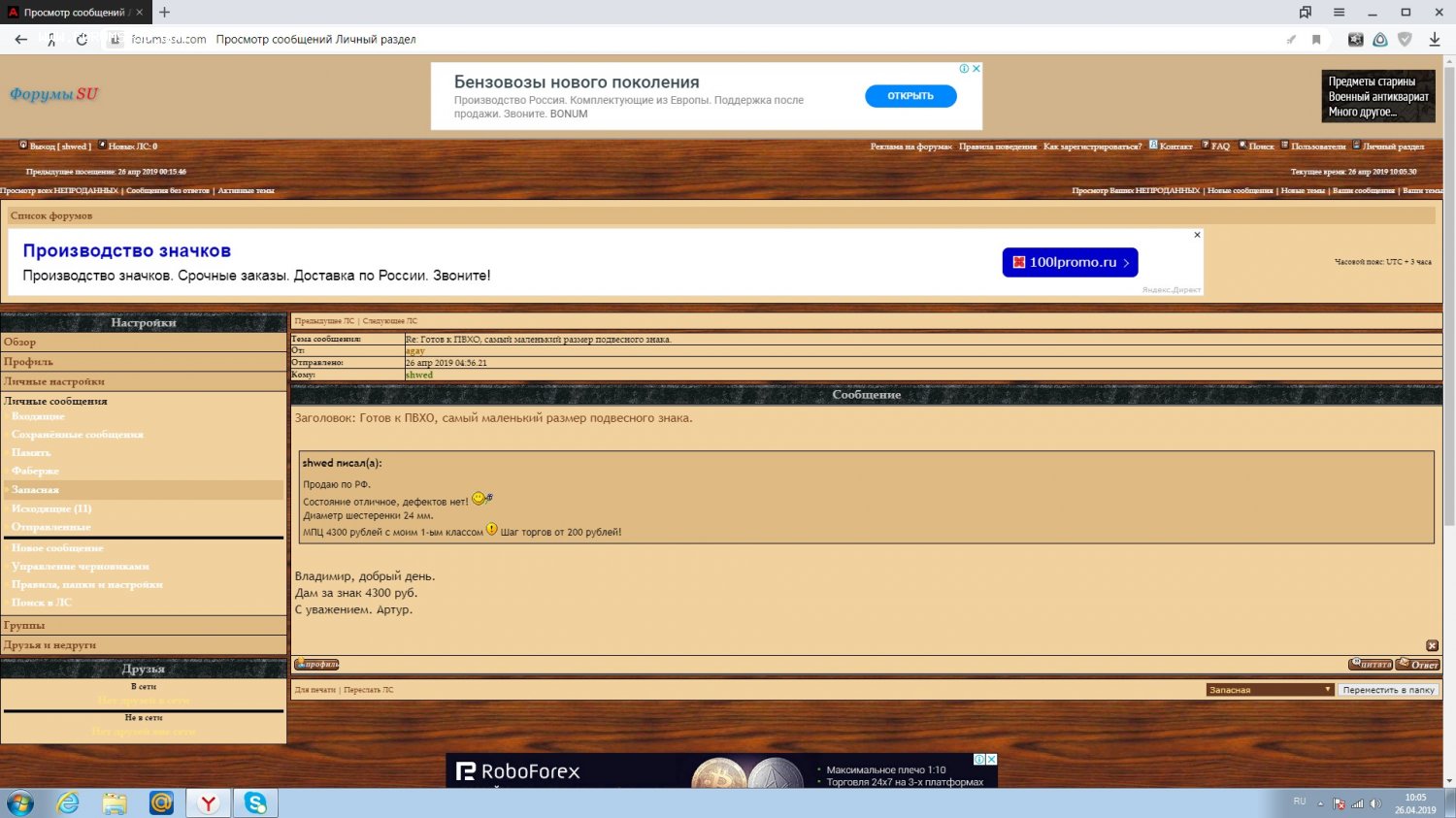The width and height of the screenshot is (1456, 818).
Task: Open the Входящие inbox folder
Action: point(38,416)
